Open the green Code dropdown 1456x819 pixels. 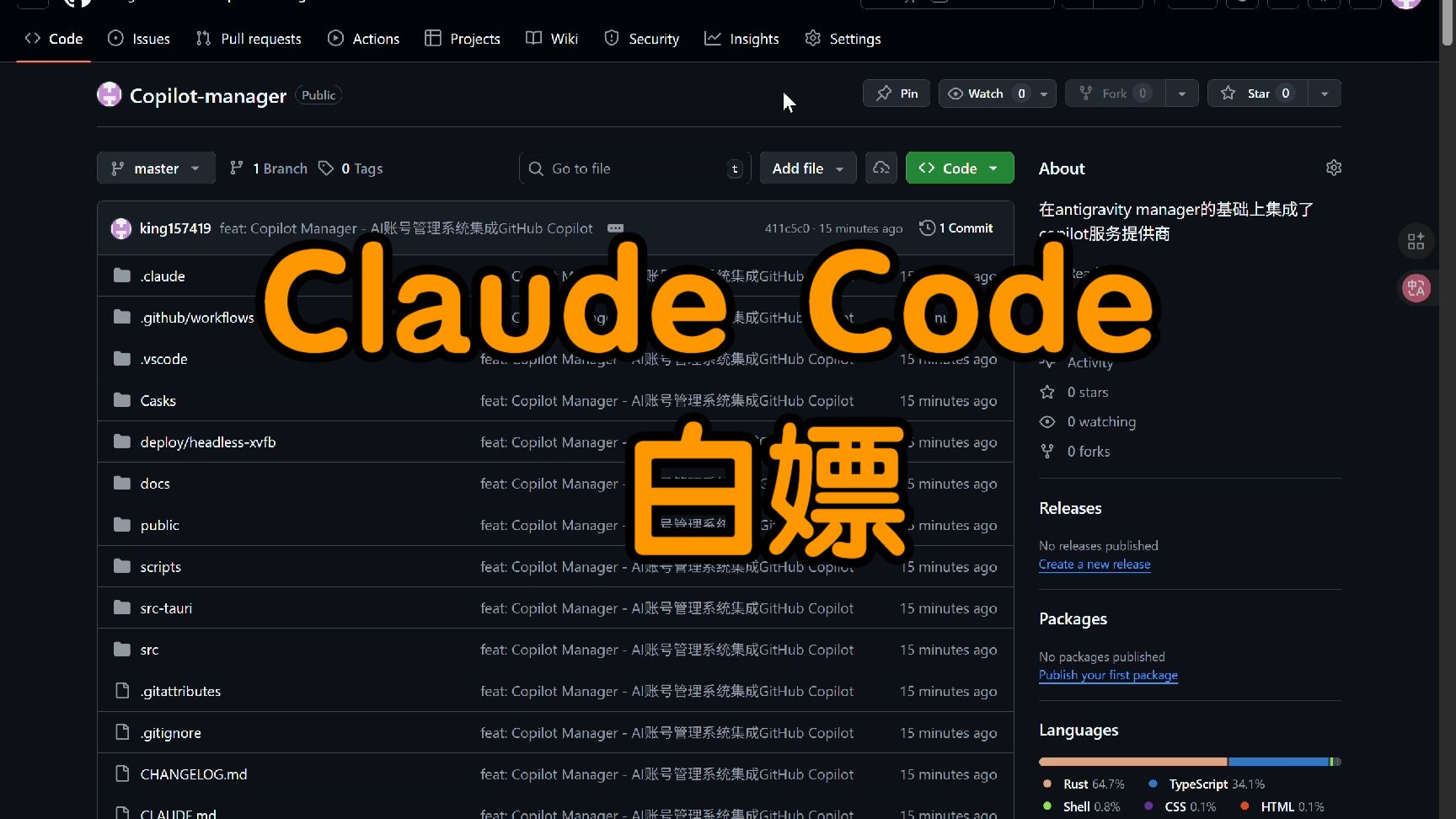[x=960, y=169]
